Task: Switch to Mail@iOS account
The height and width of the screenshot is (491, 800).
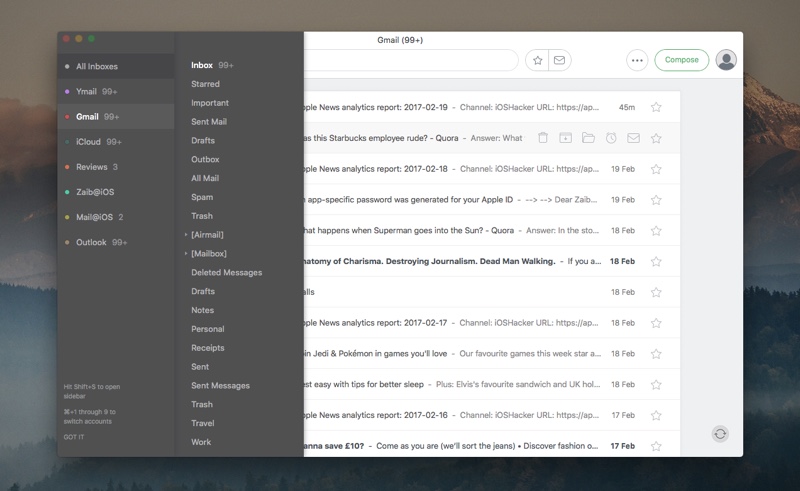Action: pos(116,217)
